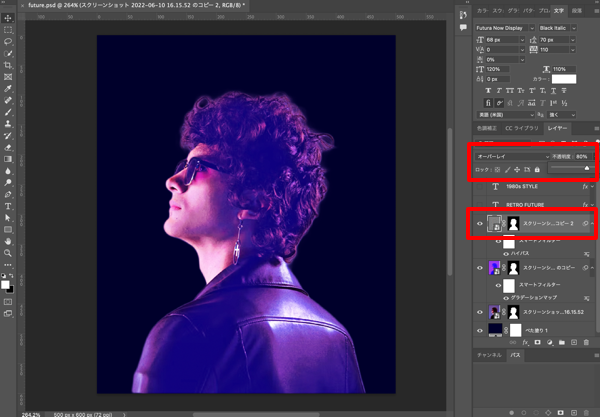Viewport: 600px width, 417px height.
Task: Open the Comments panel icon
Action: pos(463,28)
